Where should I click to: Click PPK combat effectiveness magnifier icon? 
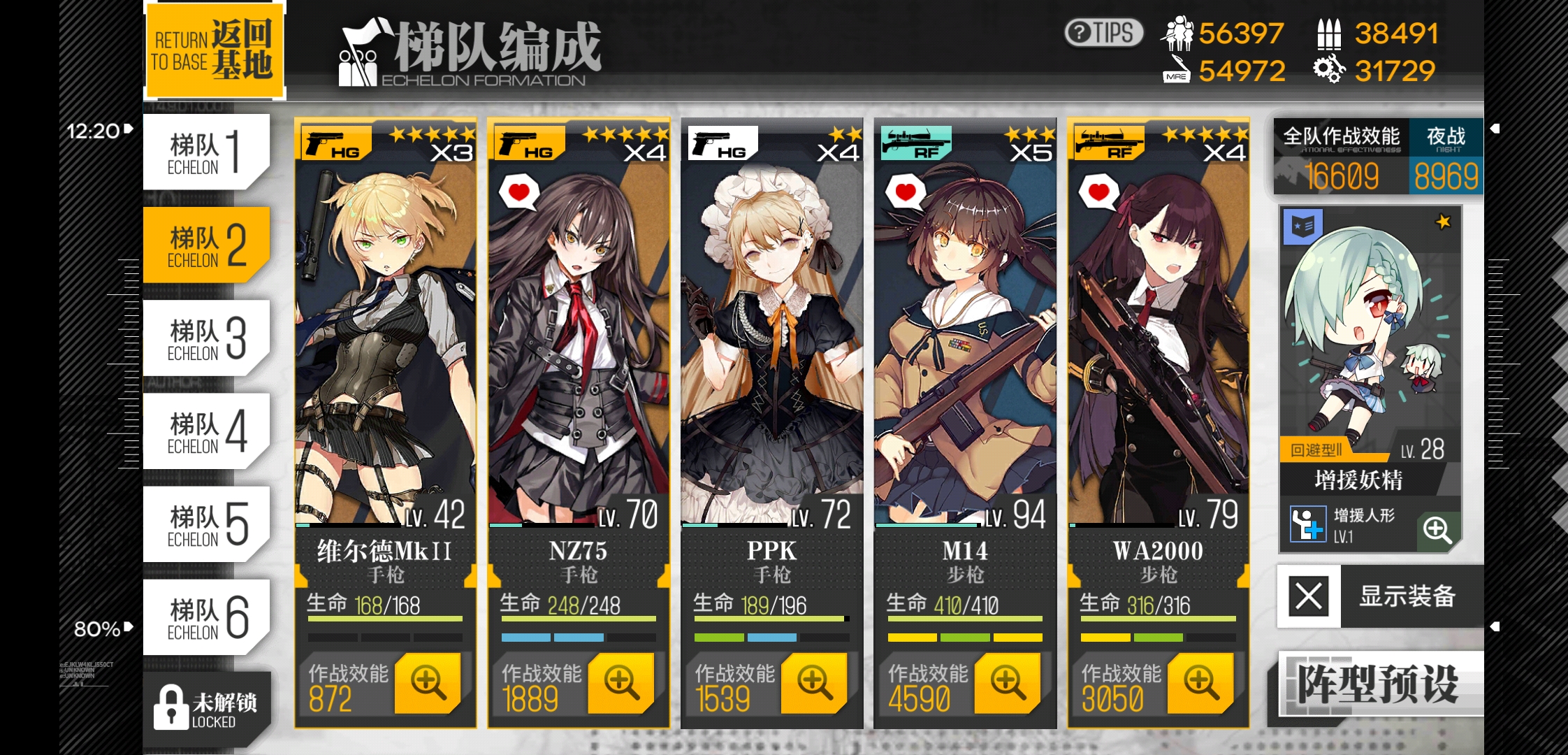click(x=815, y=682)
